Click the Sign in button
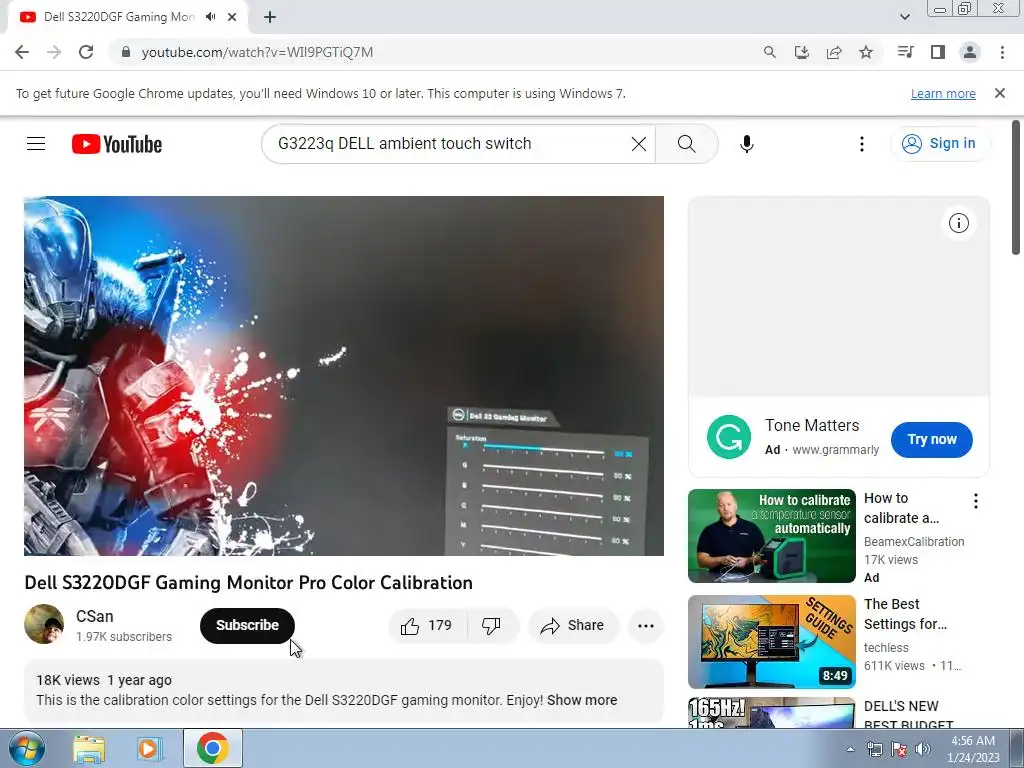1024x768 pixels. pos(940,144)
